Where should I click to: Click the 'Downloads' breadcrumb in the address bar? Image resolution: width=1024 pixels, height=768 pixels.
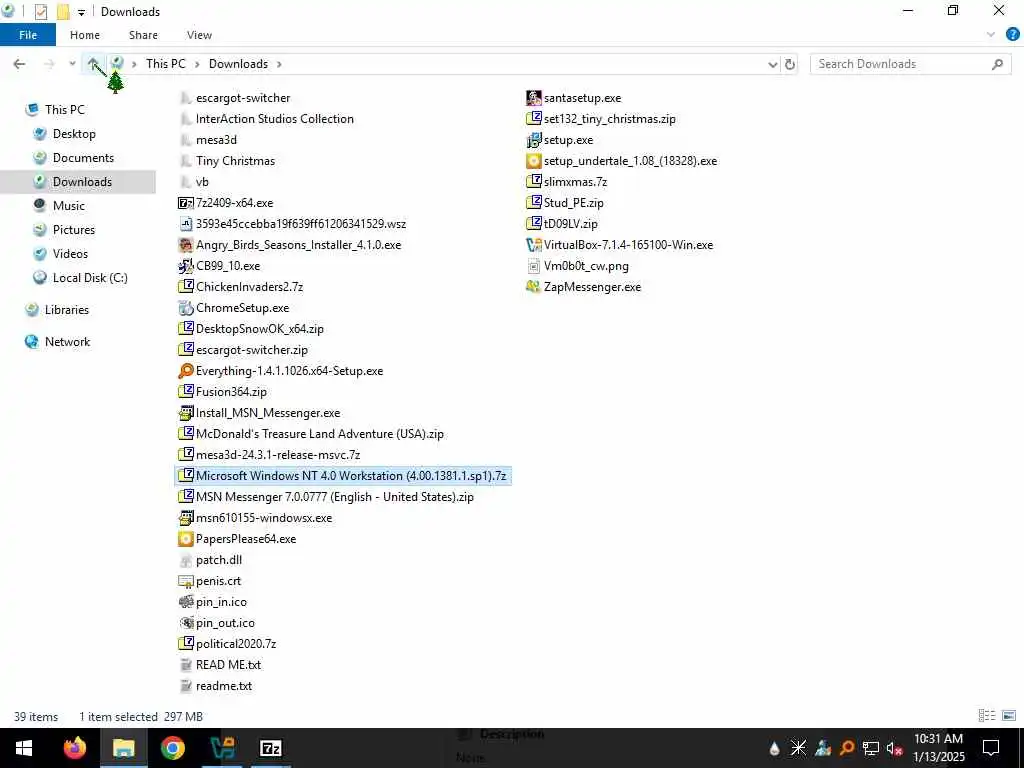coord(238,64)
